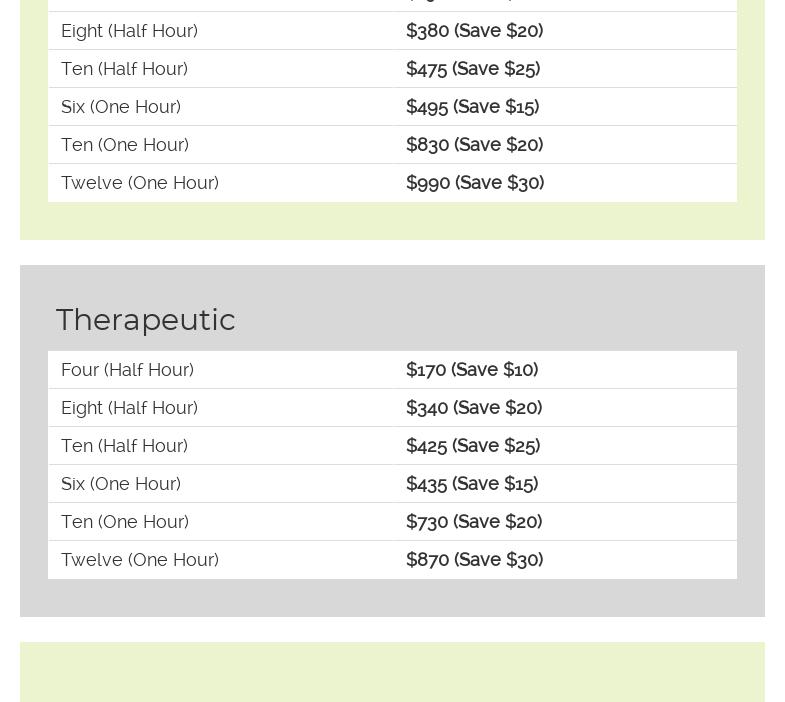Screen dimensions: 785x702
Task: Select Four (Half Hour) package label
Action: click(x=127, y=370)
